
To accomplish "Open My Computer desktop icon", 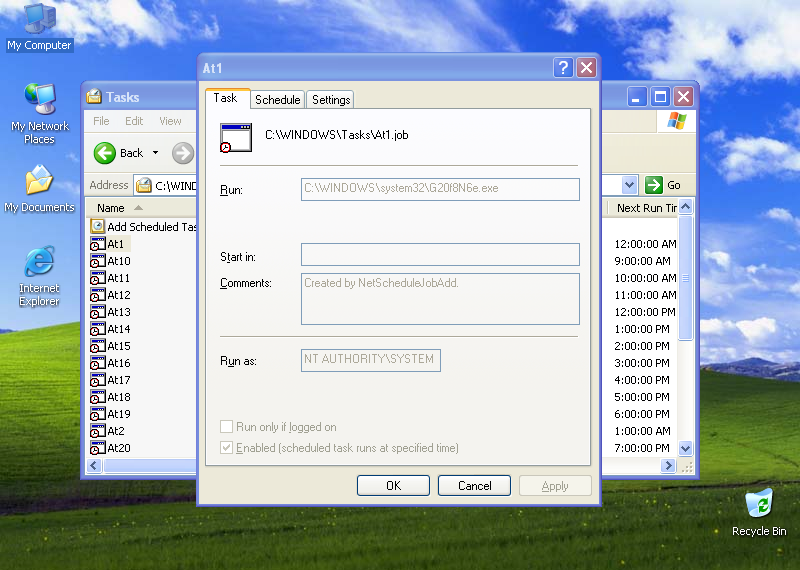I will [39, 27].
